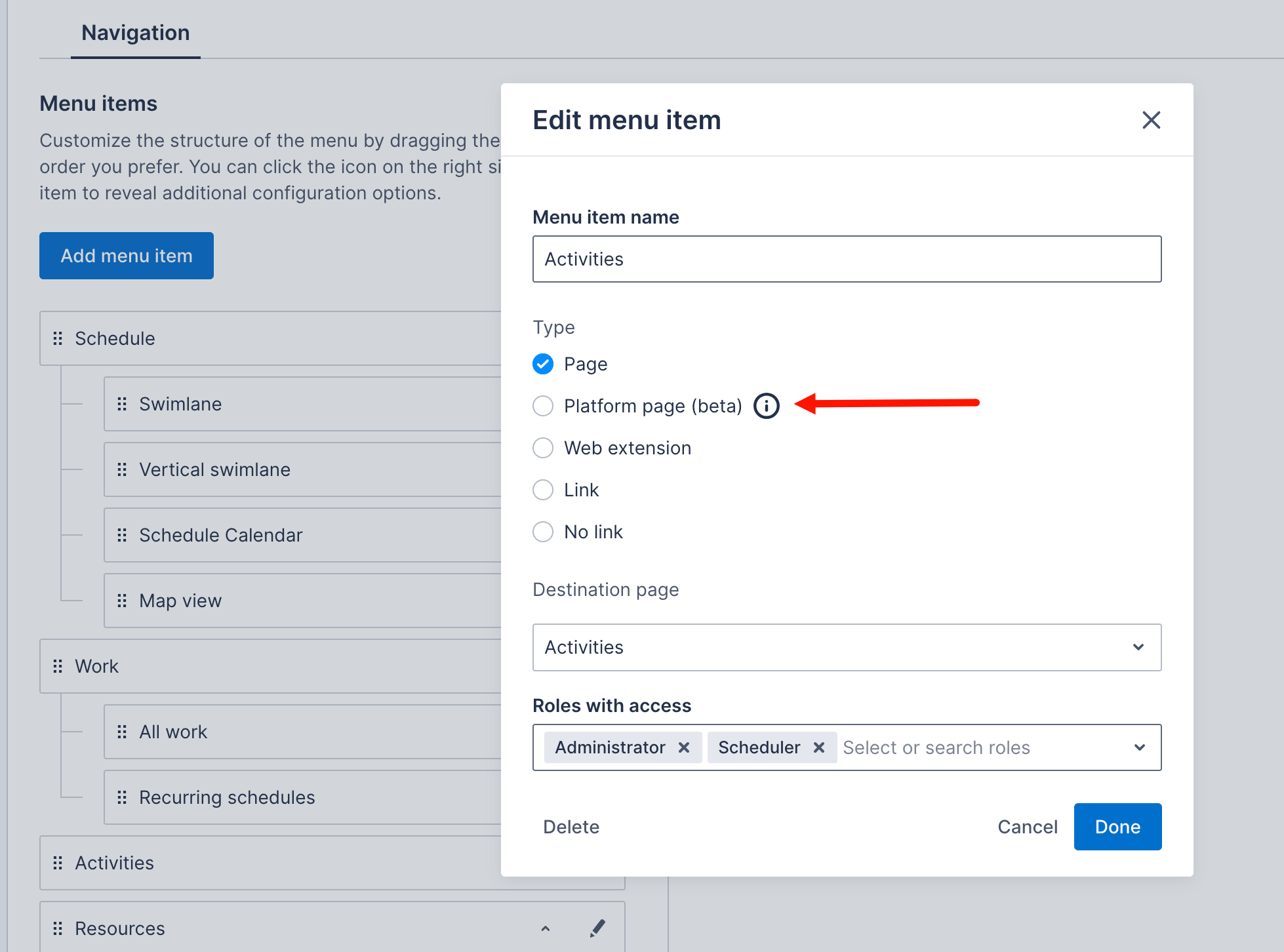Click the drag handle next to Map view
The image size is (1284, 952).
[x=122, y=601]
